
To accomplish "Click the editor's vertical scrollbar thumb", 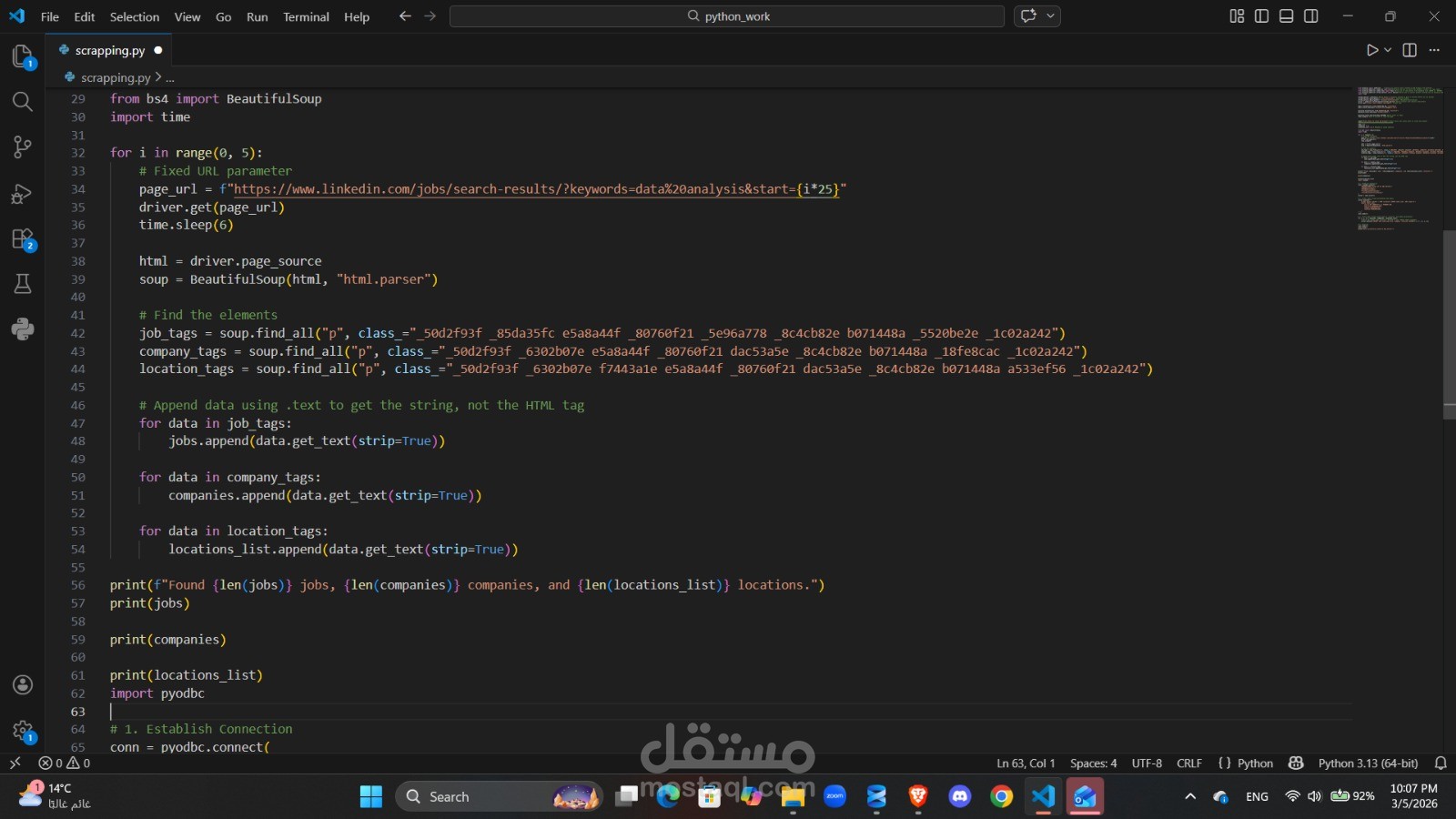I will pos(1449,324).
